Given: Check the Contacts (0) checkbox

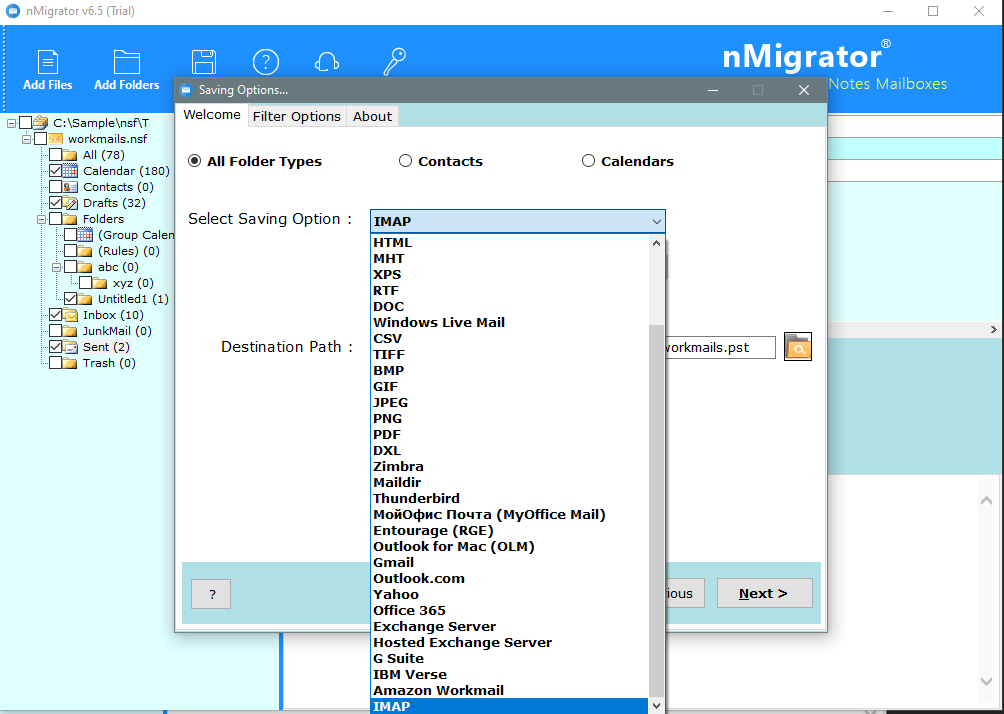Looking at the screenshot, I should click(55, 187).
